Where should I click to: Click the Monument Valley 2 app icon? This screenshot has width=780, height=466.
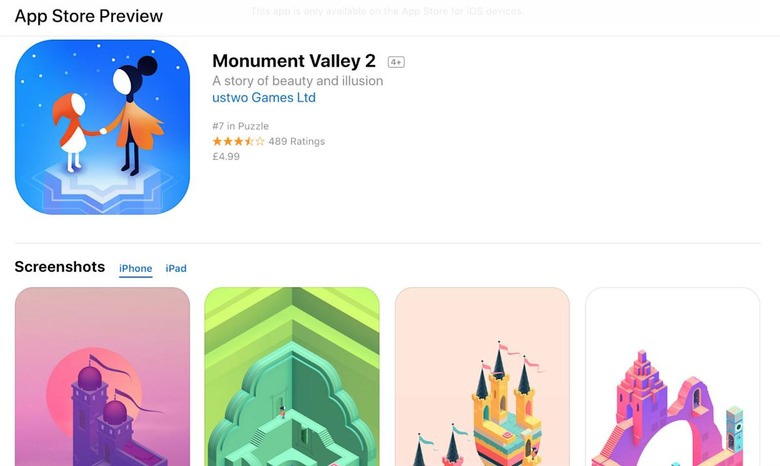click(x=102, y=127)
